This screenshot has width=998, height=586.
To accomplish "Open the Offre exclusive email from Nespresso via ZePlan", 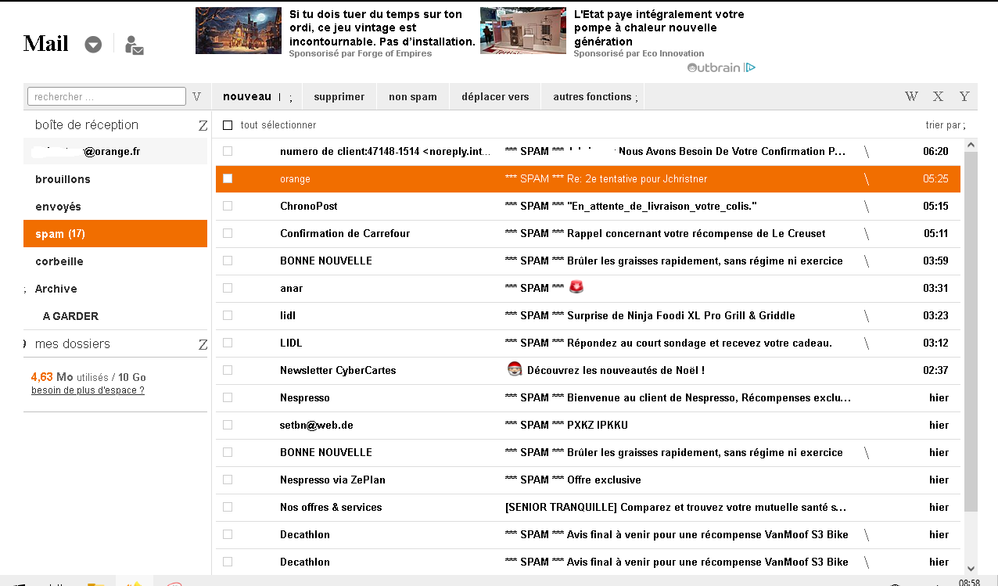I will (572, 480).
